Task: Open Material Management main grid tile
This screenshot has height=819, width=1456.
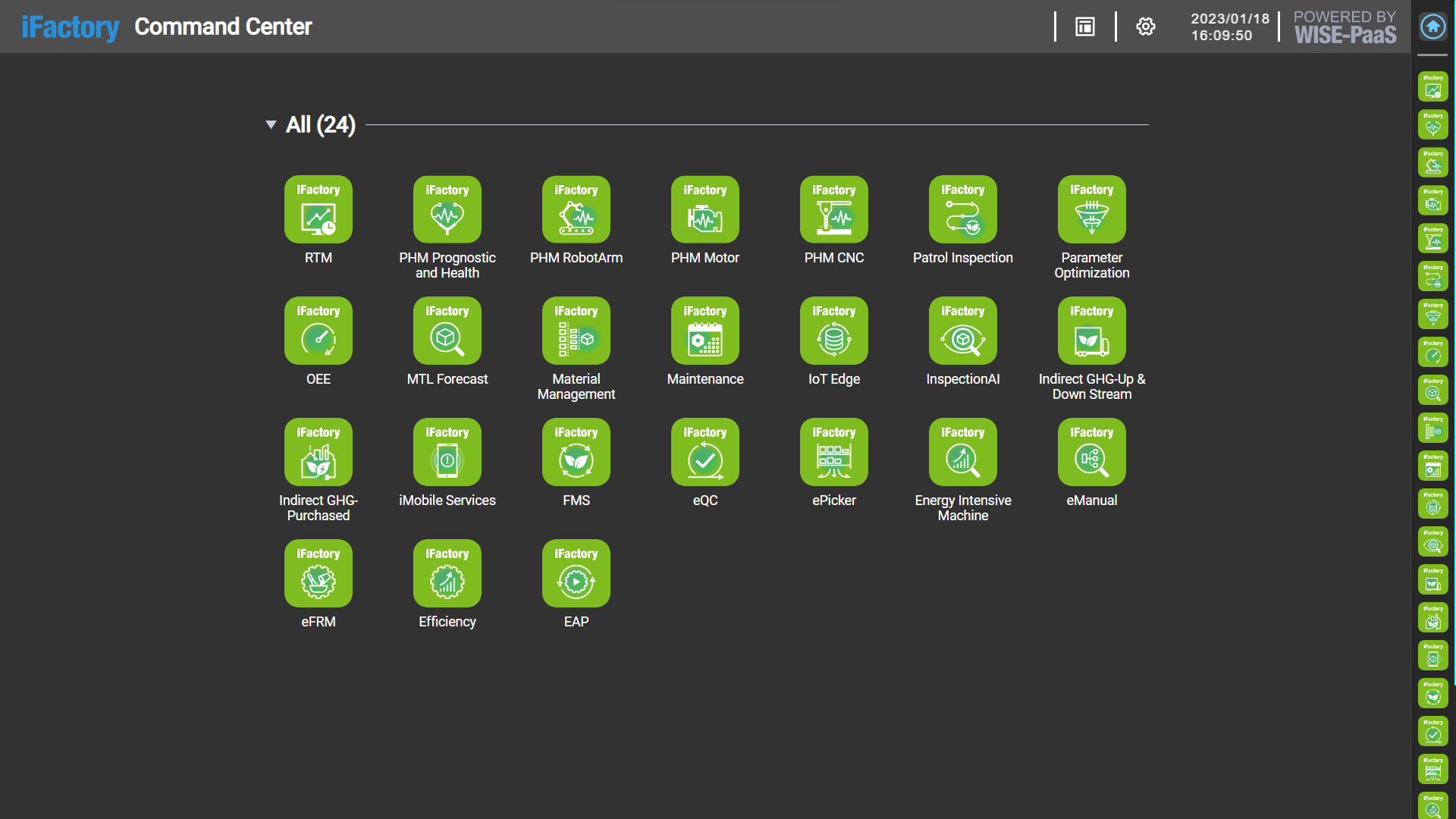Action: [576, 331]
